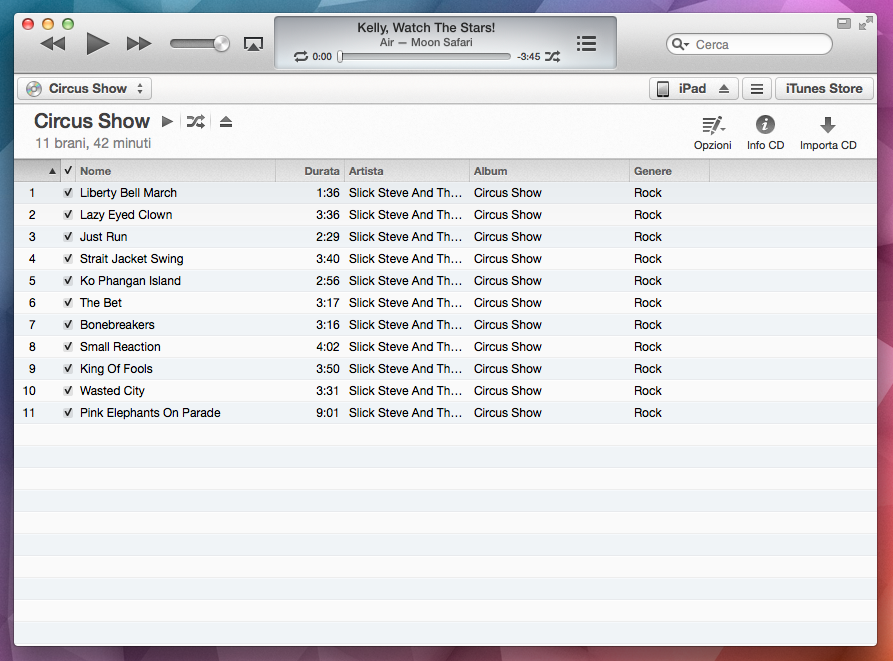The image size is (893, 661).
Task: Uncheck The Bet track checkbox
Action: coord(68,302)
